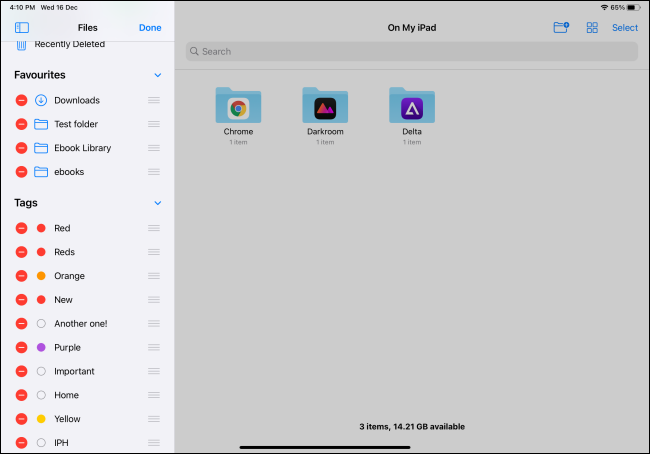This screenshot has height=454, width=650.
Task: Tap the red remove icon beside Test folder
Action: (22, 124)
